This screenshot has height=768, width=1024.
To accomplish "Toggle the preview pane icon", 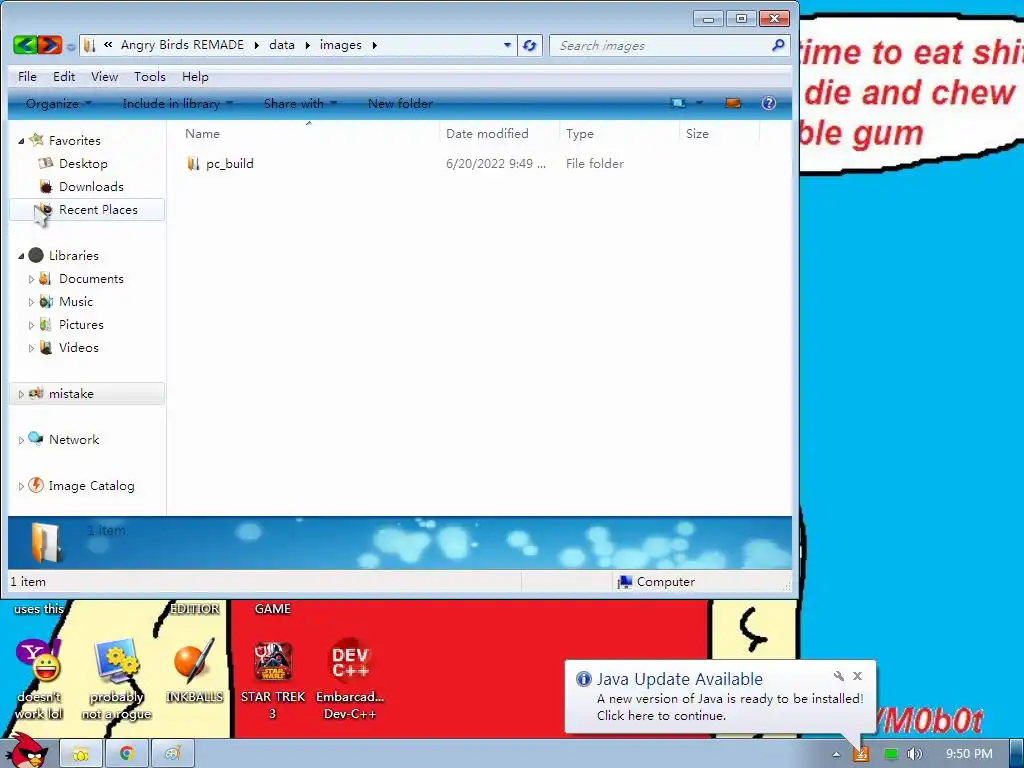I will pyautogui.click(x=733, y=103).
